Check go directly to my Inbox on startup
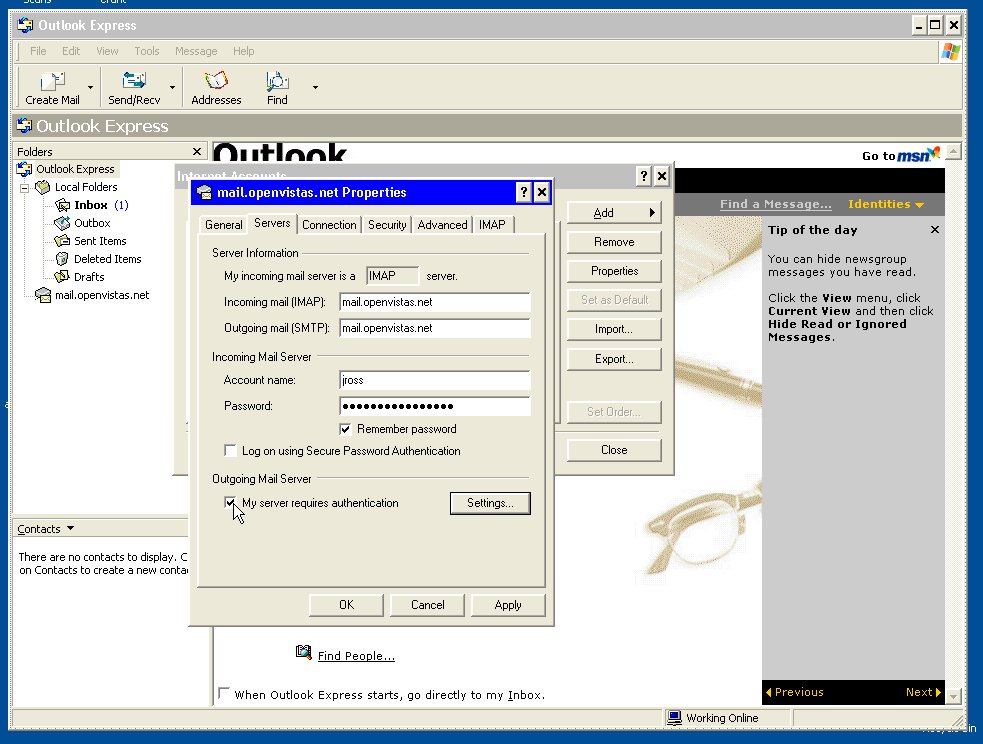 223,693
